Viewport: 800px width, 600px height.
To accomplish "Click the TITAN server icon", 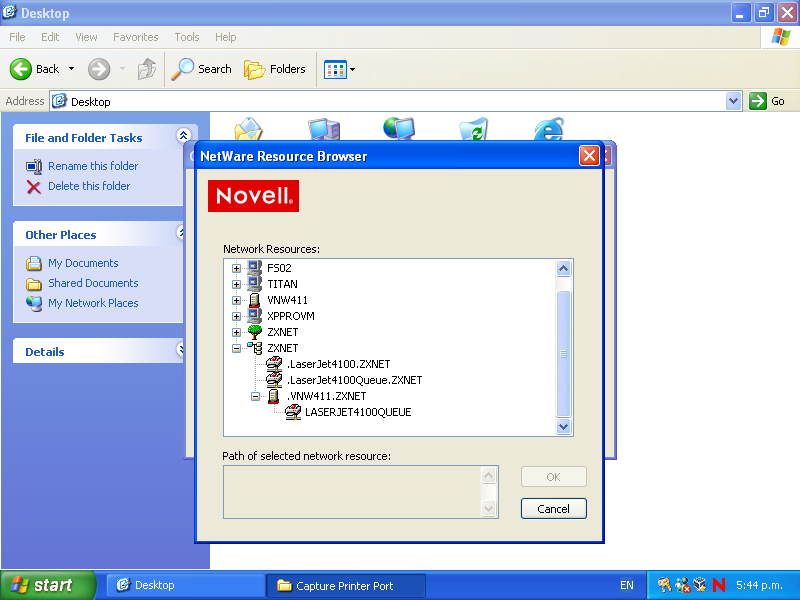I will (254, 284).
